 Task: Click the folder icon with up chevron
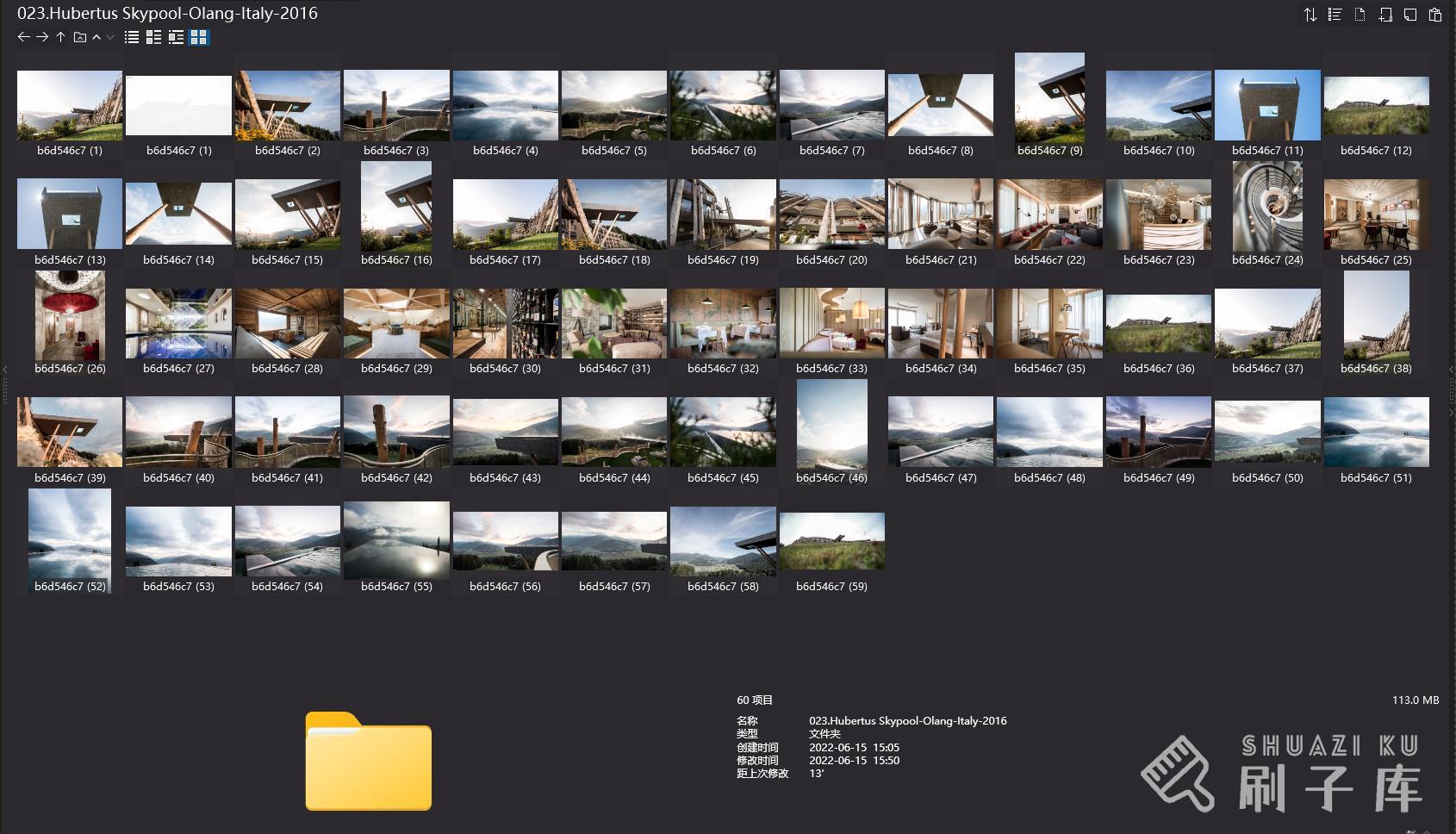[x=80, y=37]
